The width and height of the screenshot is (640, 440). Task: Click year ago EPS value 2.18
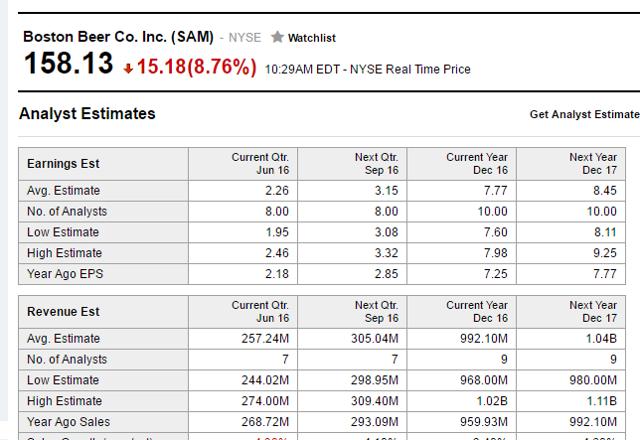(277, 274)
